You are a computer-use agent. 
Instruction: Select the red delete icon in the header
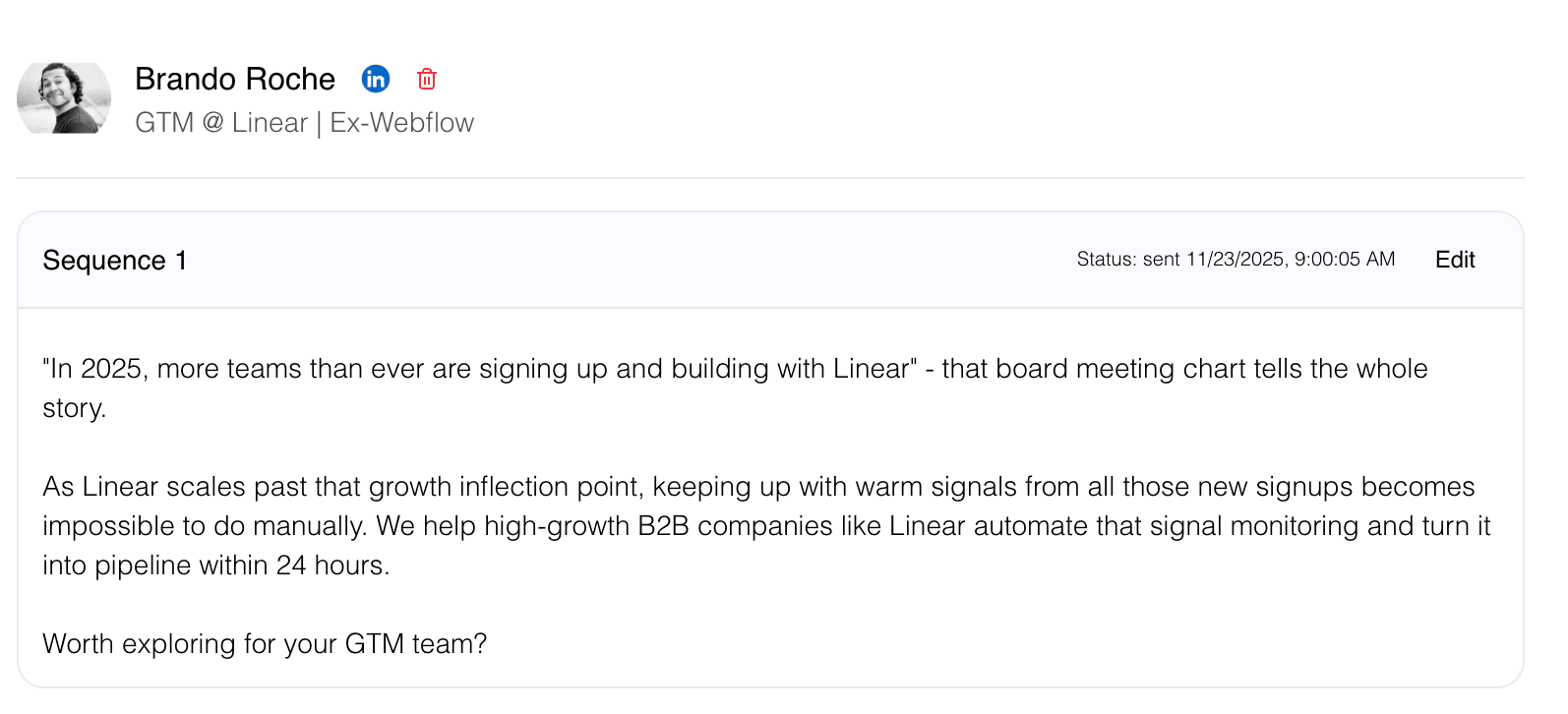pyautogui.click(x=426, y=79)
